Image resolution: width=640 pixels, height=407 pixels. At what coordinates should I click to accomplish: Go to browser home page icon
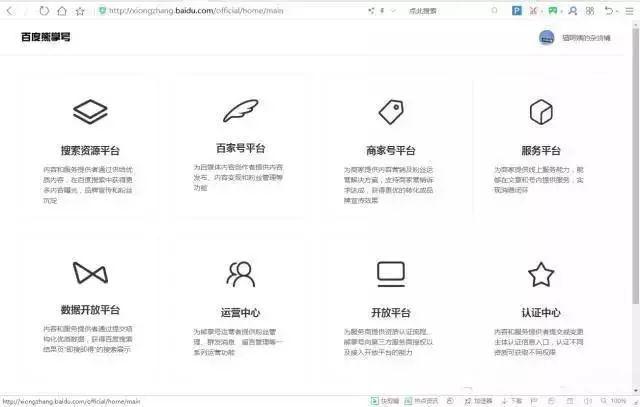coord(62,11)
